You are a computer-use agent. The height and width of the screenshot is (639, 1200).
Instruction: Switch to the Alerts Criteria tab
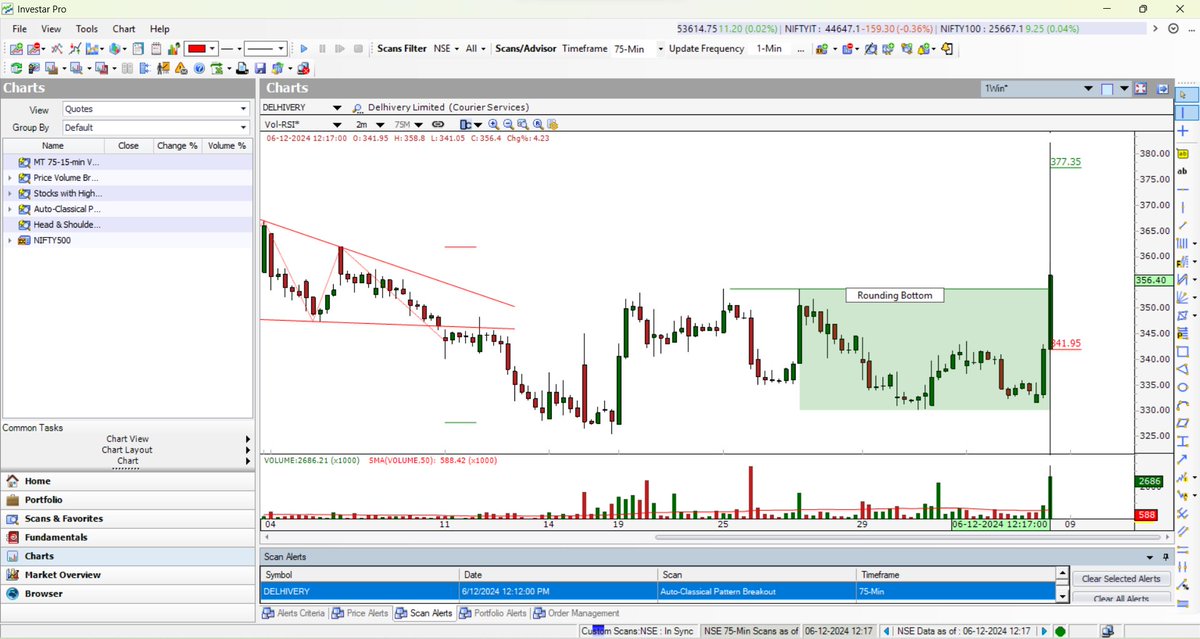[293, 613]
